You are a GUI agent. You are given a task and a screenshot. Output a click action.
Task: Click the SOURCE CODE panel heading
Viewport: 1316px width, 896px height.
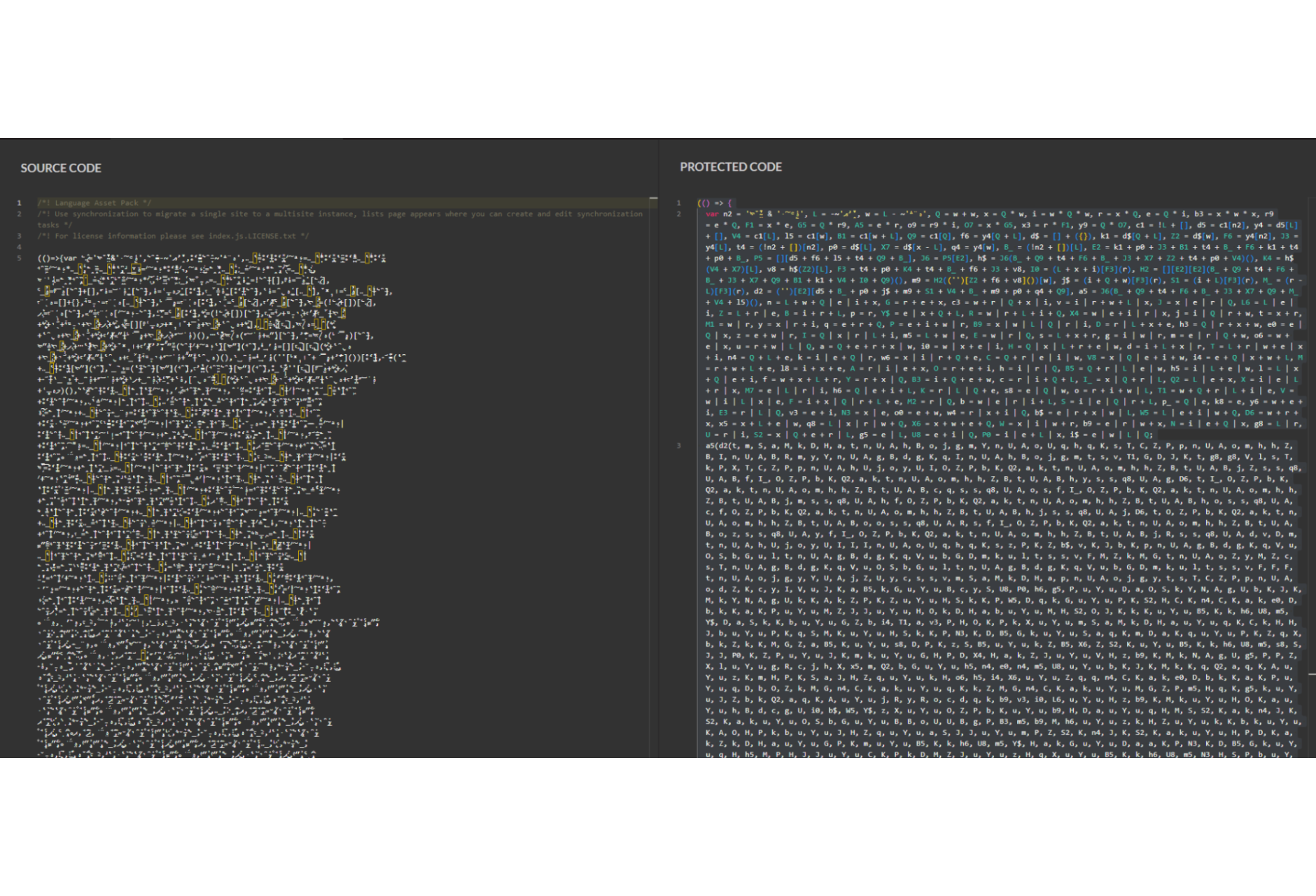(61, 168)
